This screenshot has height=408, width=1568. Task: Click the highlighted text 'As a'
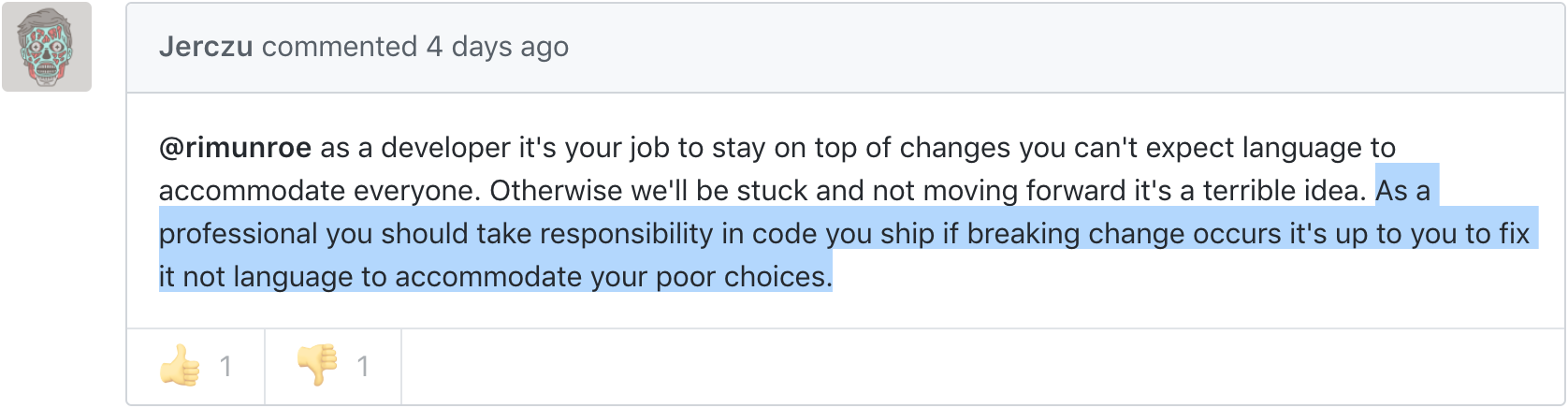[x=1402, y=191]
